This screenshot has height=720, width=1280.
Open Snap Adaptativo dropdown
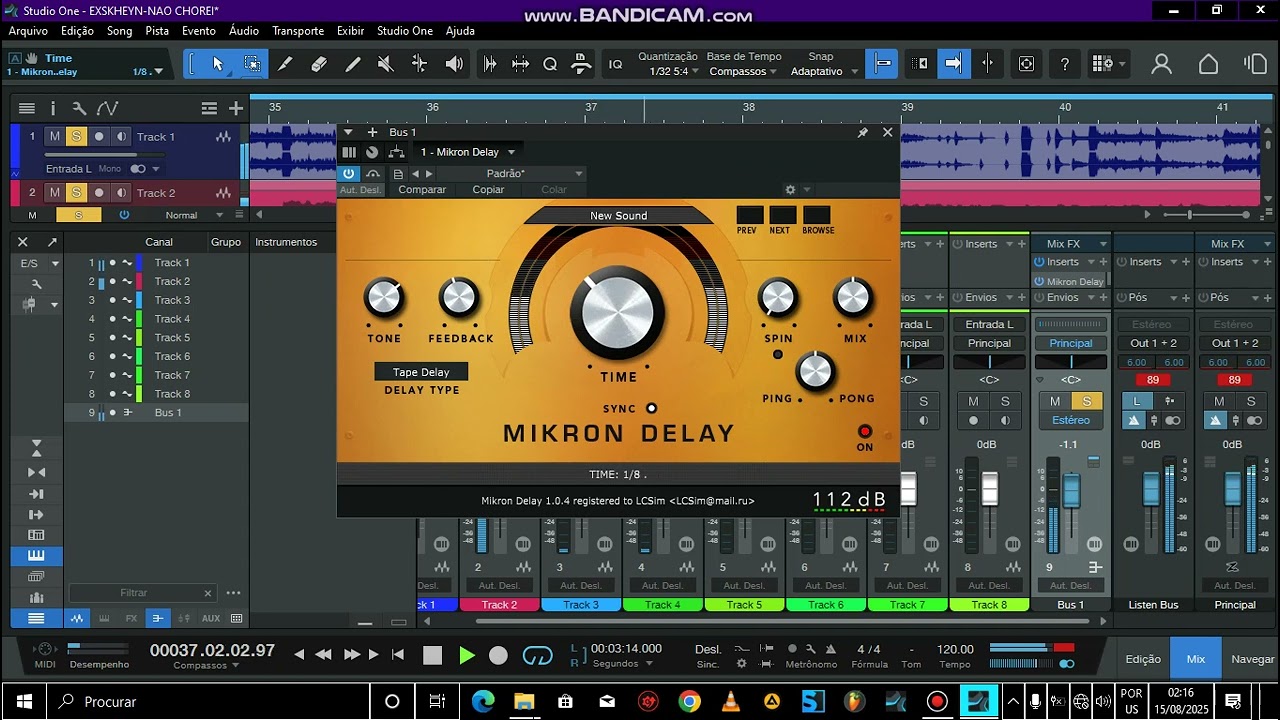[824, 72]
